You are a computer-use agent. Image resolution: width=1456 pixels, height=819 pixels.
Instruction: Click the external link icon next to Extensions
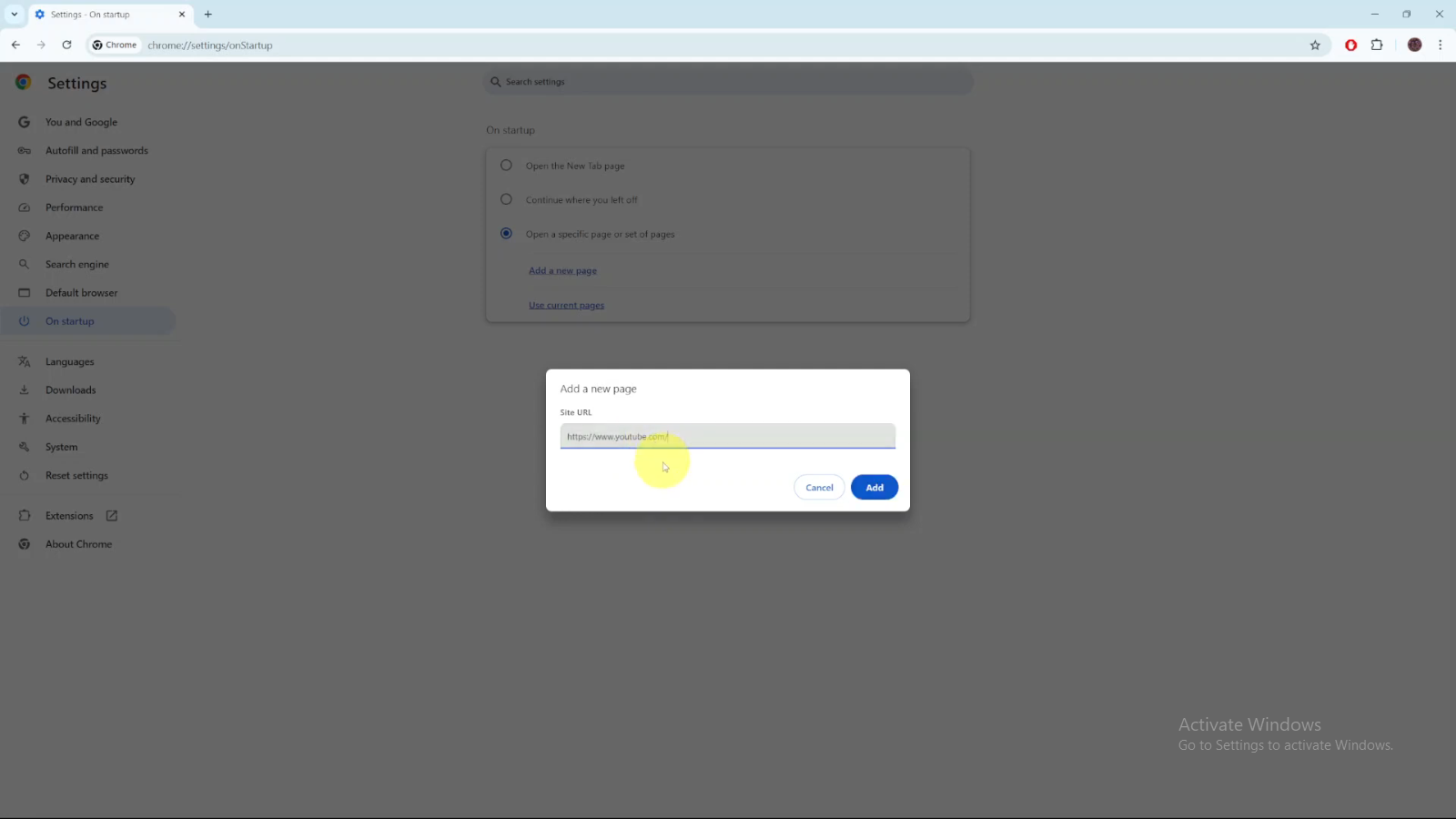pyautogui.click(x=112, y=516)
